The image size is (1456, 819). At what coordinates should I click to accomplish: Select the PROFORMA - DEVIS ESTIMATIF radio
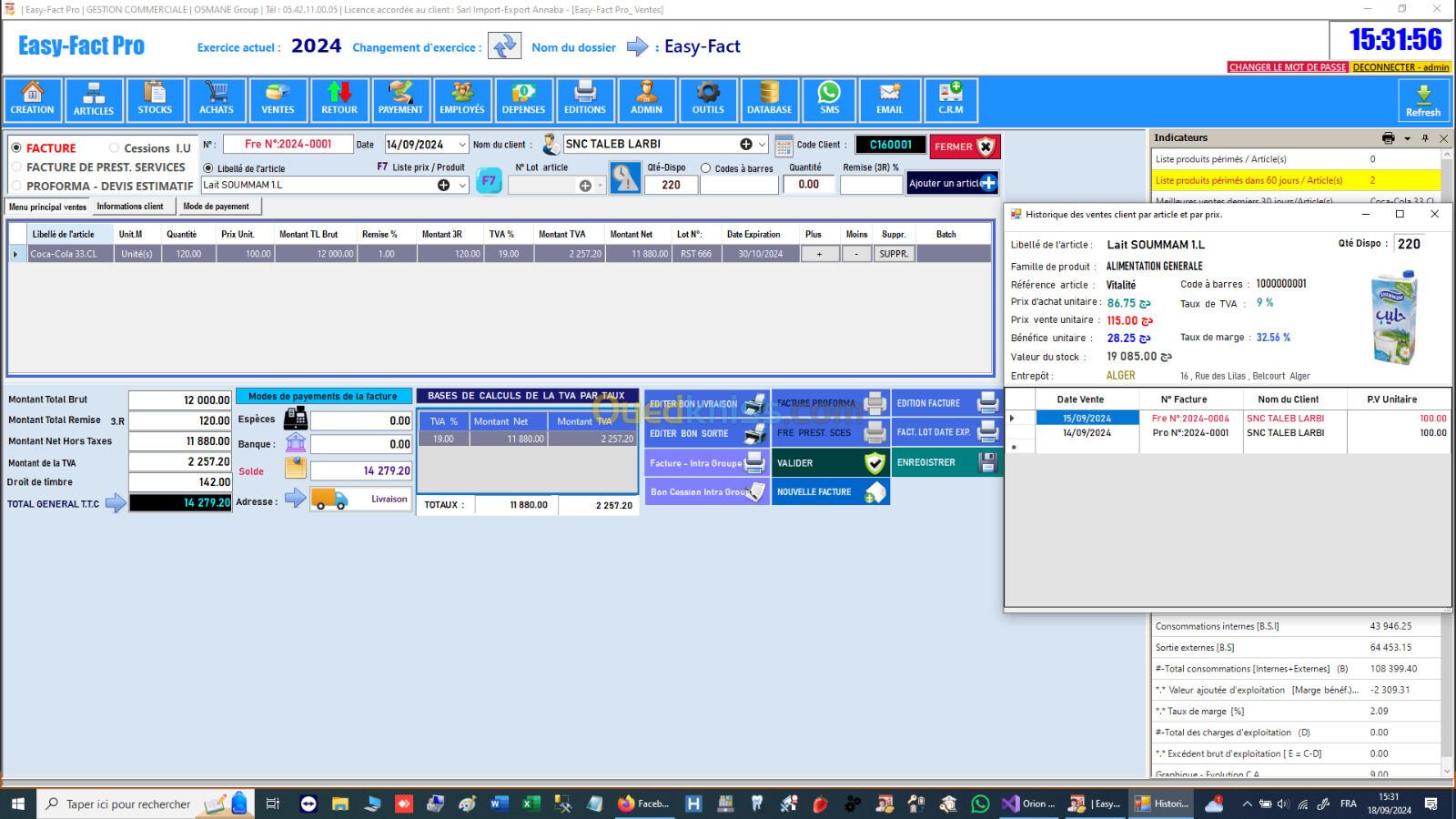tap(16, 187)
